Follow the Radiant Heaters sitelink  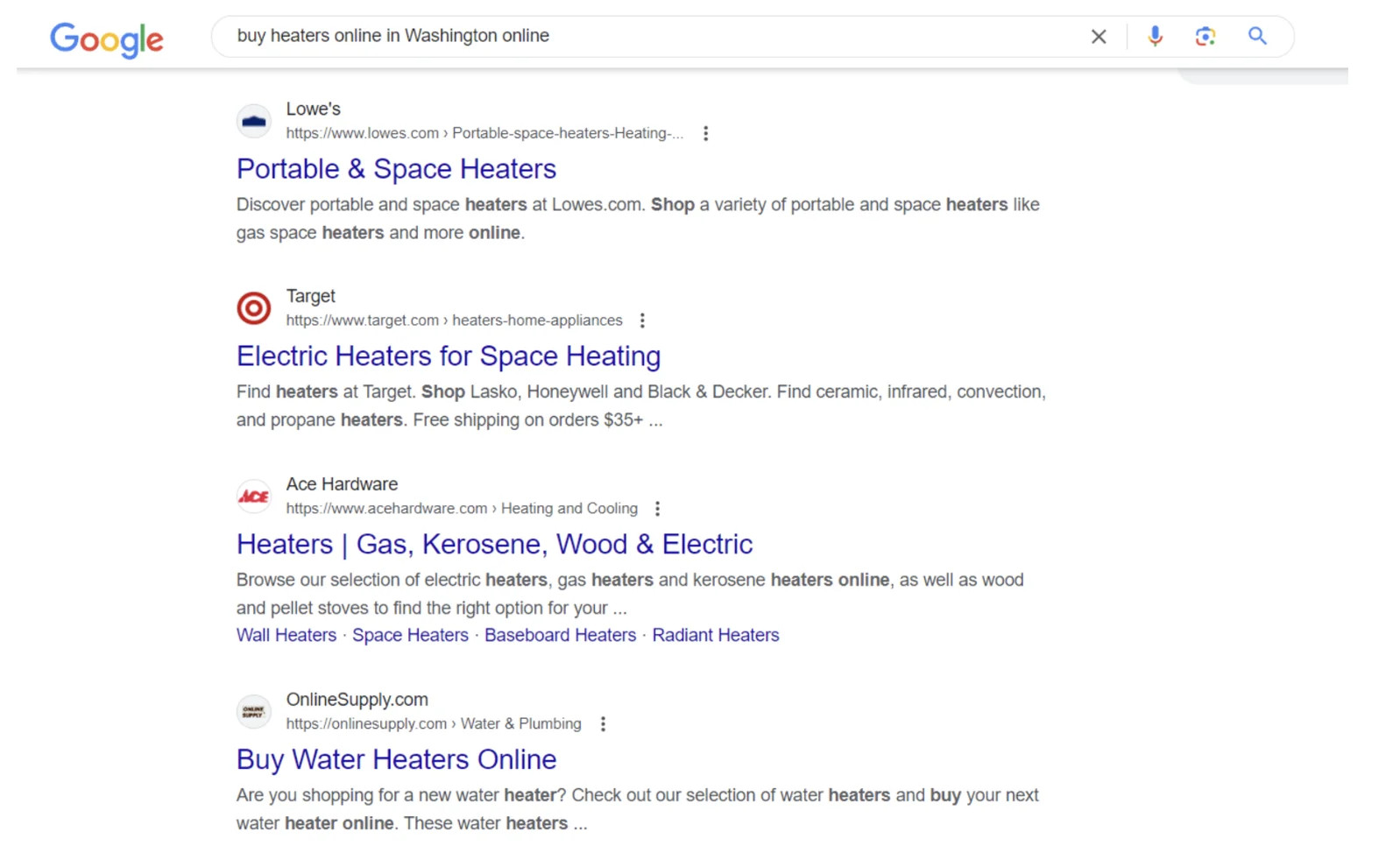[x=716, y=635]
